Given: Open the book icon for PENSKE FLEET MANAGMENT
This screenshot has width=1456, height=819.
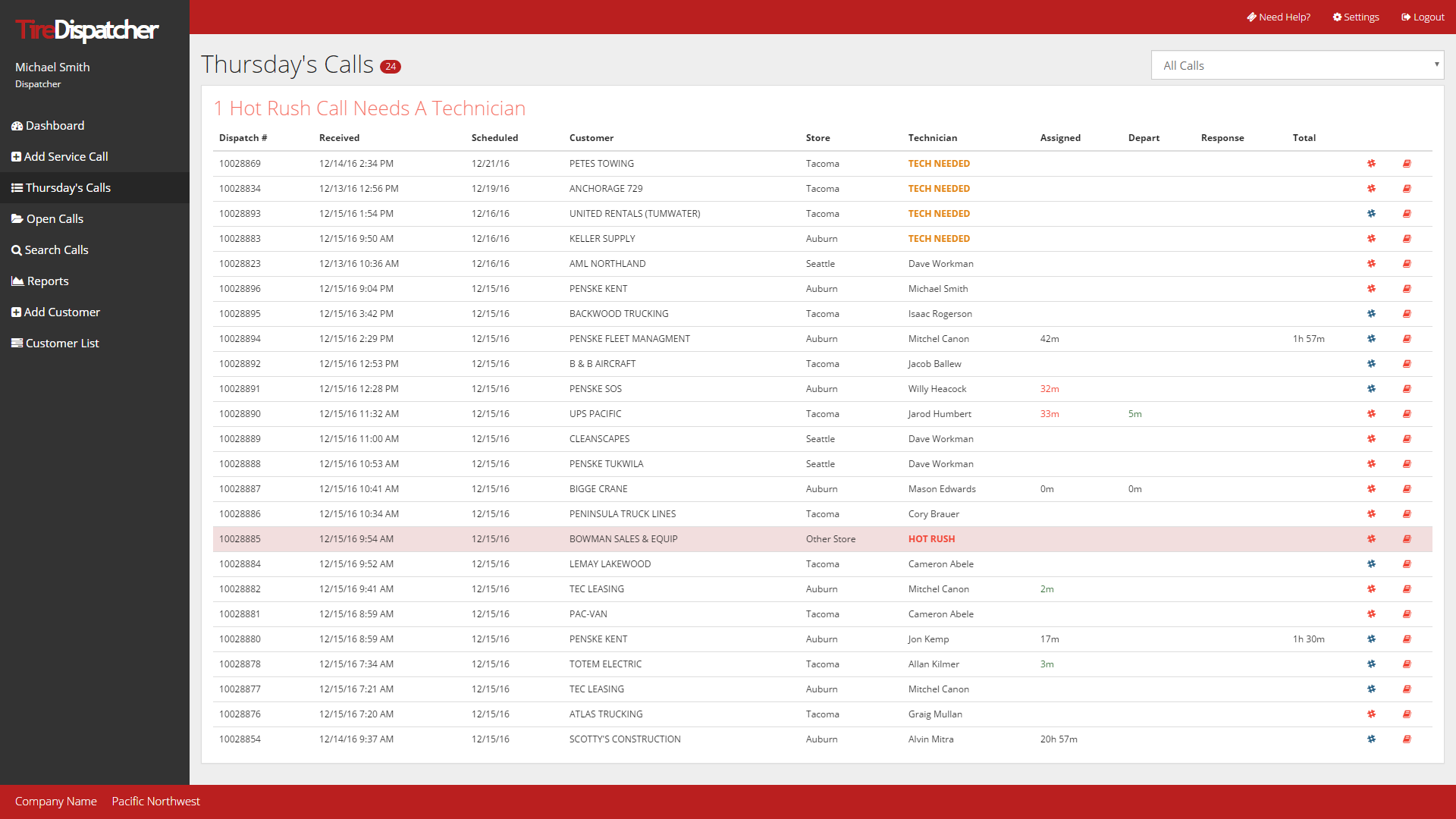Looking at the screenshot, I should pos(1407,339).
